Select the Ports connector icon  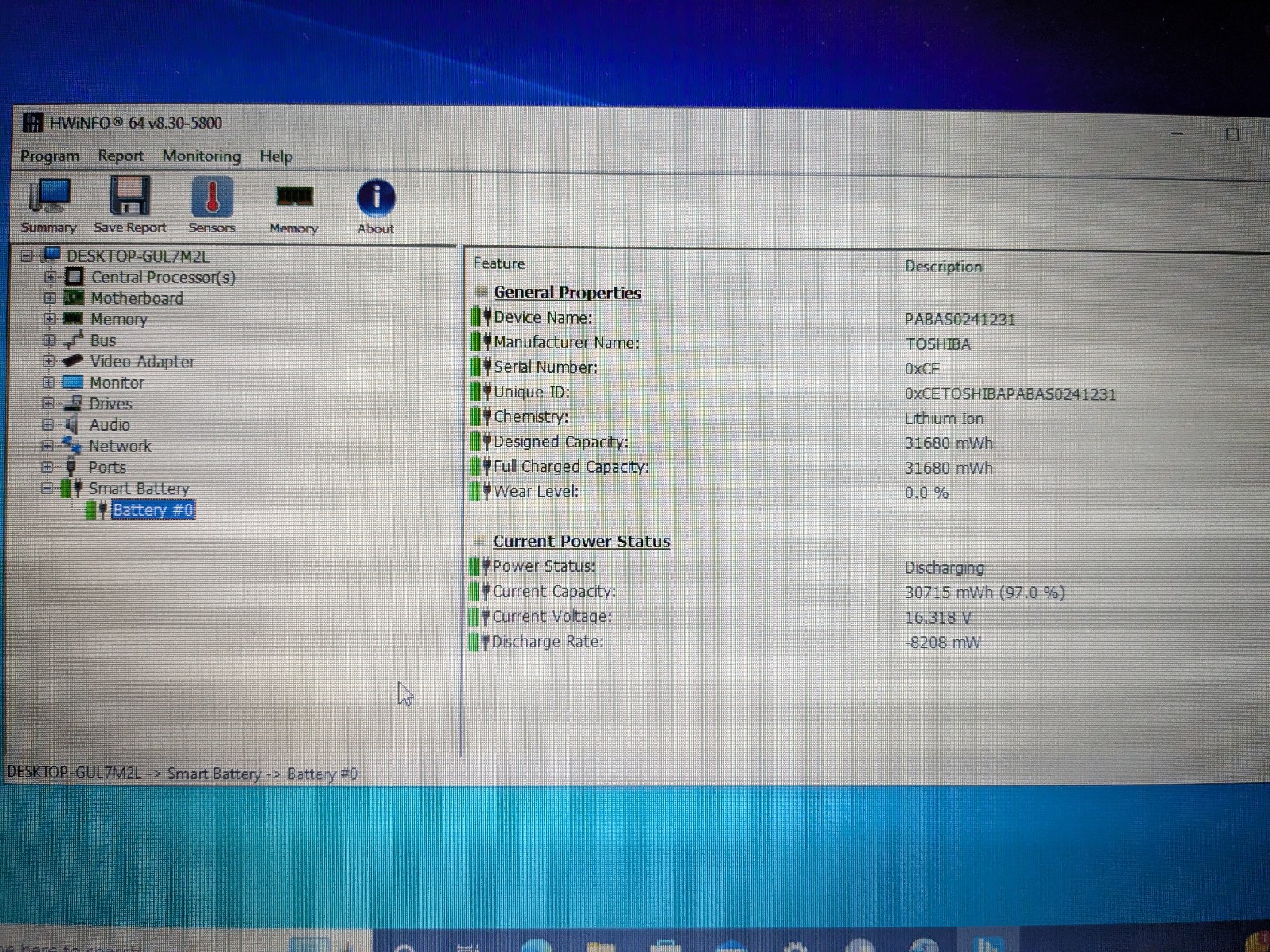[x=71, y=466]
